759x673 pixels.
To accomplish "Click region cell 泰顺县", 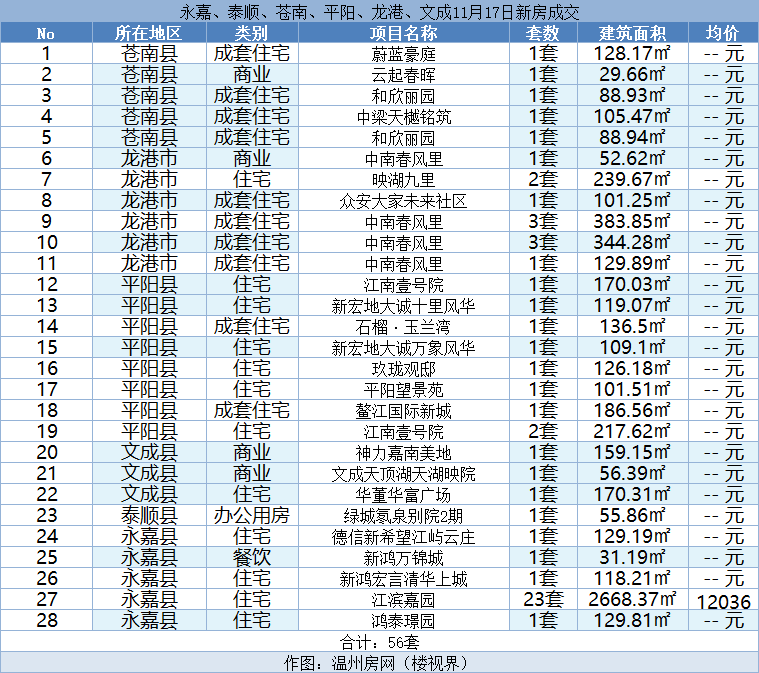I will pos(149,515).
